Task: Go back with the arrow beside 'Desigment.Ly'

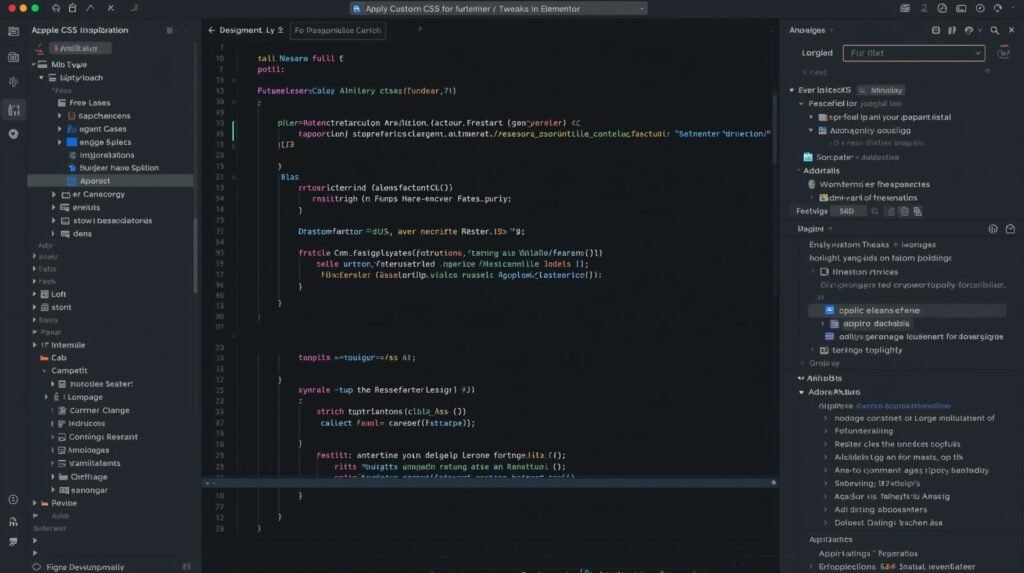Action: click(x=211, y=31)
